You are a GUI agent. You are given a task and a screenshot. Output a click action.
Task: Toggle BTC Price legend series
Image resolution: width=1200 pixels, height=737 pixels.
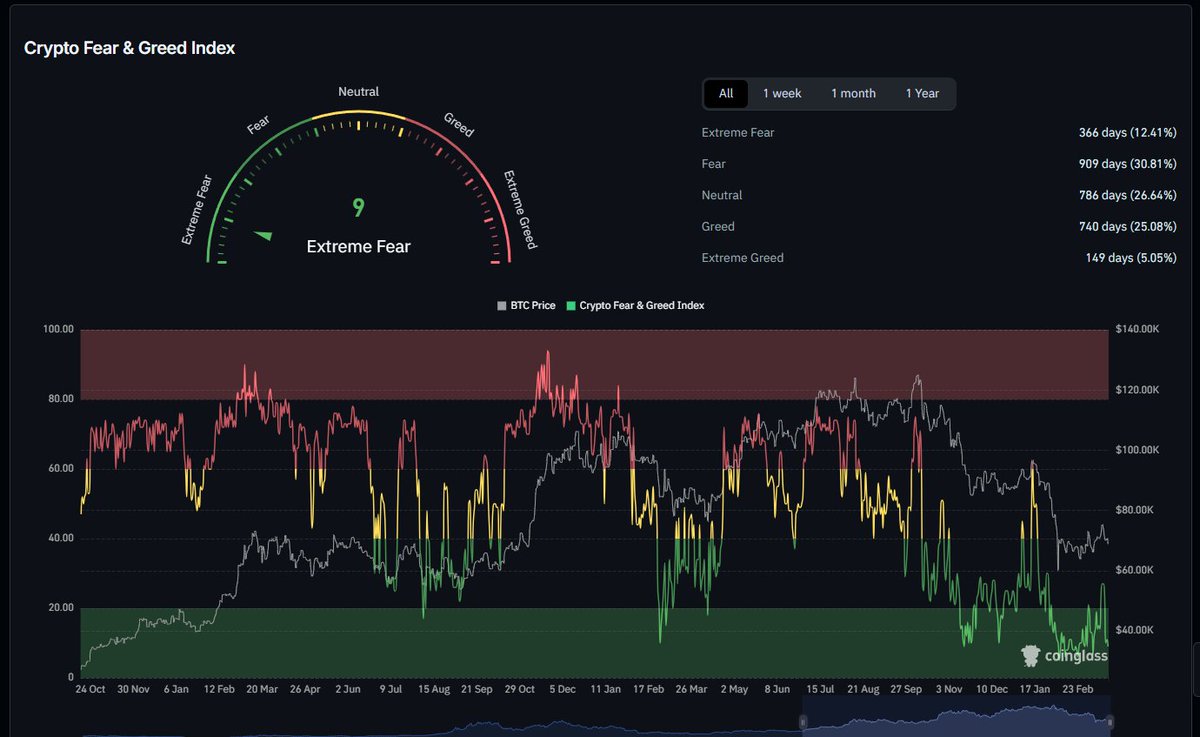click(x=526, y=305)
